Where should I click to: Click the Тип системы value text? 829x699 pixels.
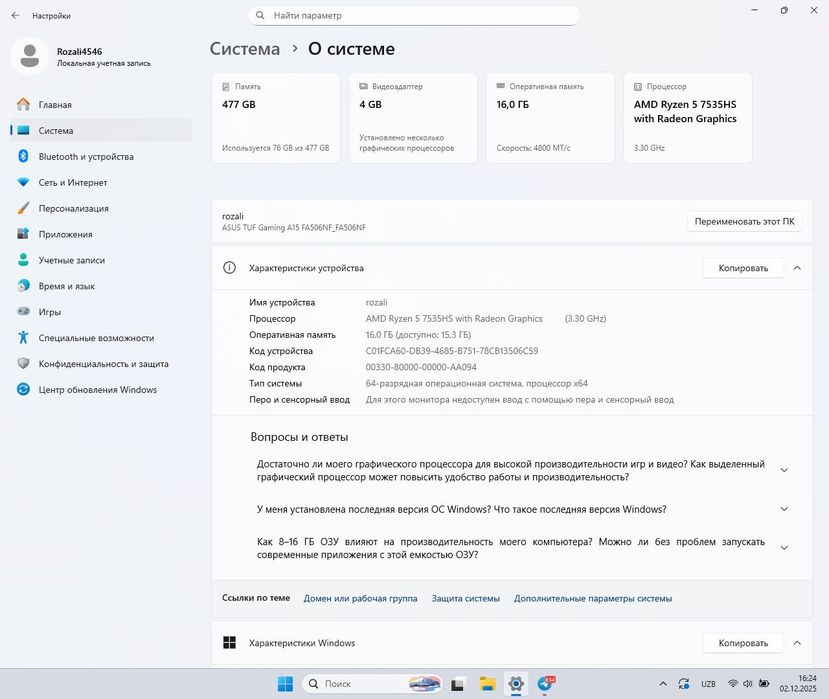pos(476,383)
